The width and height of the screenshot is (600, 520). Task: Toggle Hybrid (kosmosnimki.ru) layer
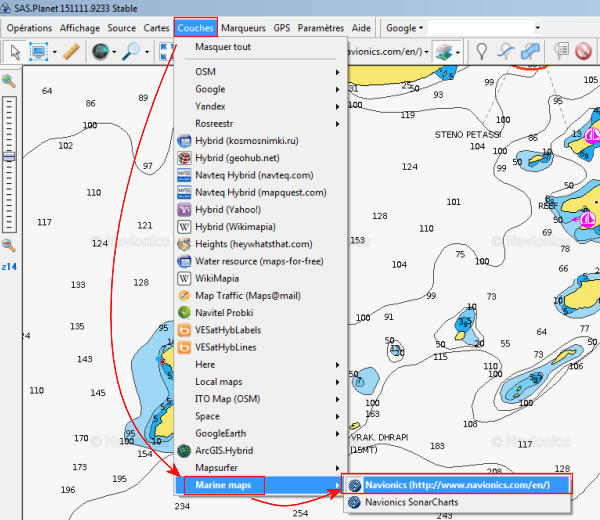(261, 141)
